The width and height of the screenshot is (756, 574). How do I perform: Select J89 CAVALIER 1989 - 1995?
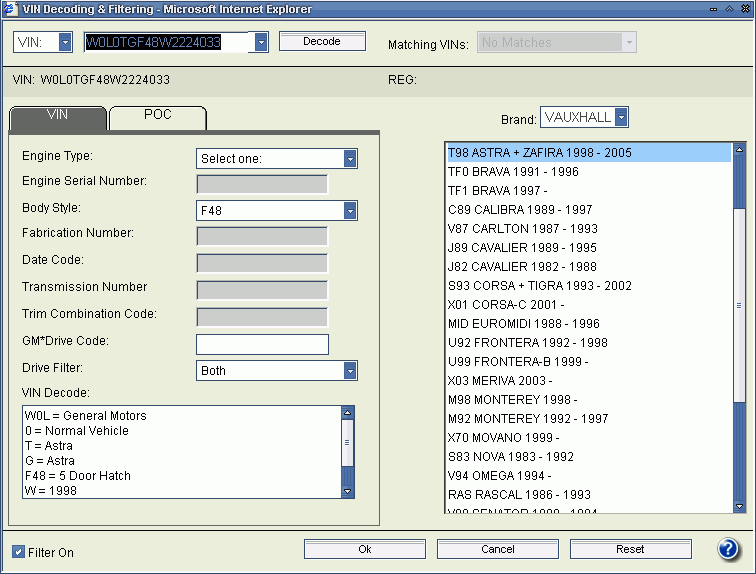click(x=589, y=248)
